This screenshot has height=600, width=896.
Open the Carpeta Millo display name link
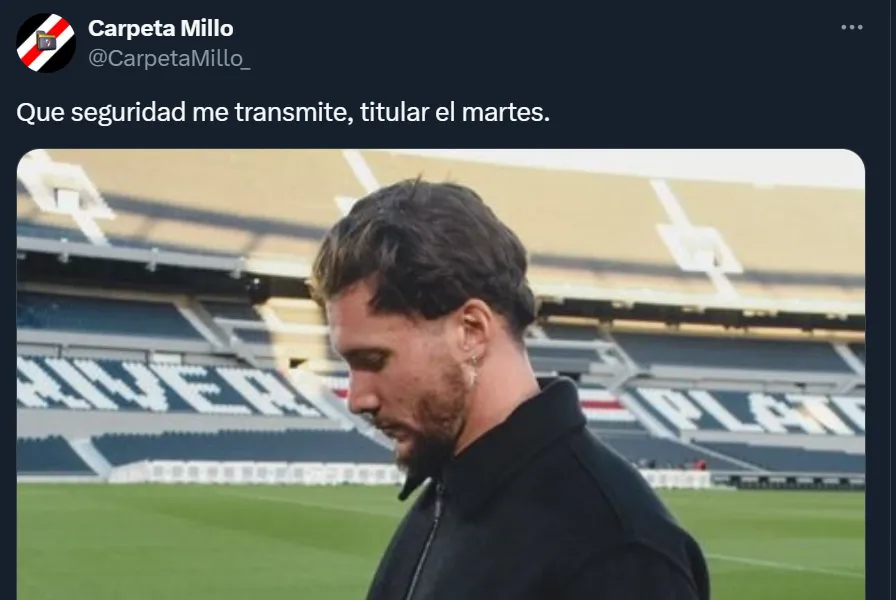pyautogui.click(x=161, y=28)
